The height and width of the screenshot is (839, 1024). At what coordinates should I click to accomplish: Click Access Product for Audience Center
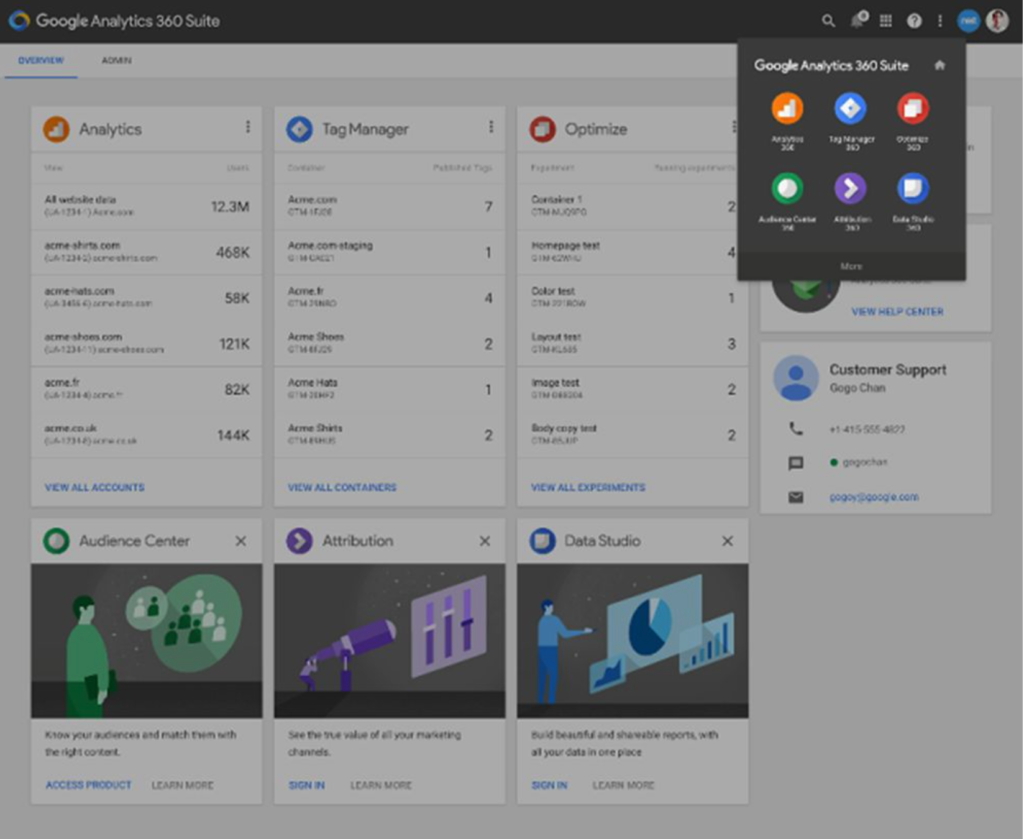point(88,785)
